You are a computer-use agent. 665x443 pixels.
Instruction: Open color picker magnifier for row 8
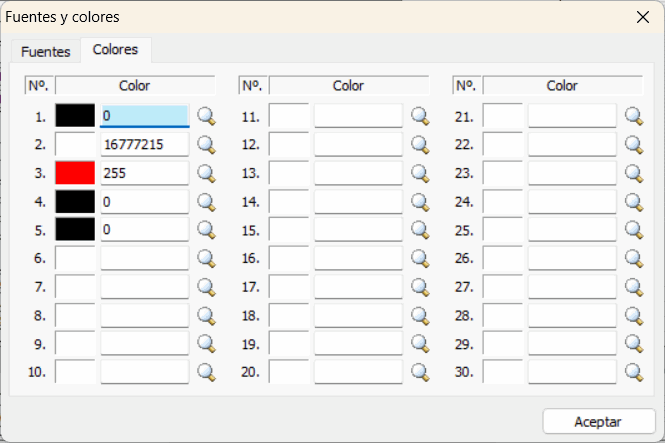(207, 315)
